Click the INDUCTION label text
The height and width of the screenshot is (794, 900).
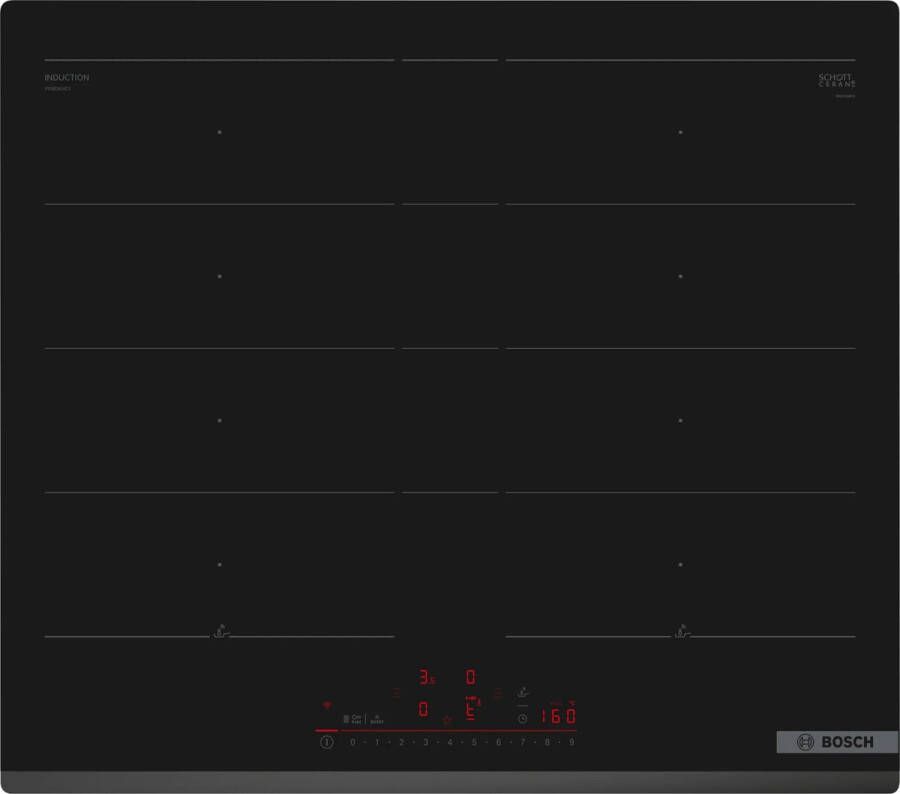click(66, 77)
